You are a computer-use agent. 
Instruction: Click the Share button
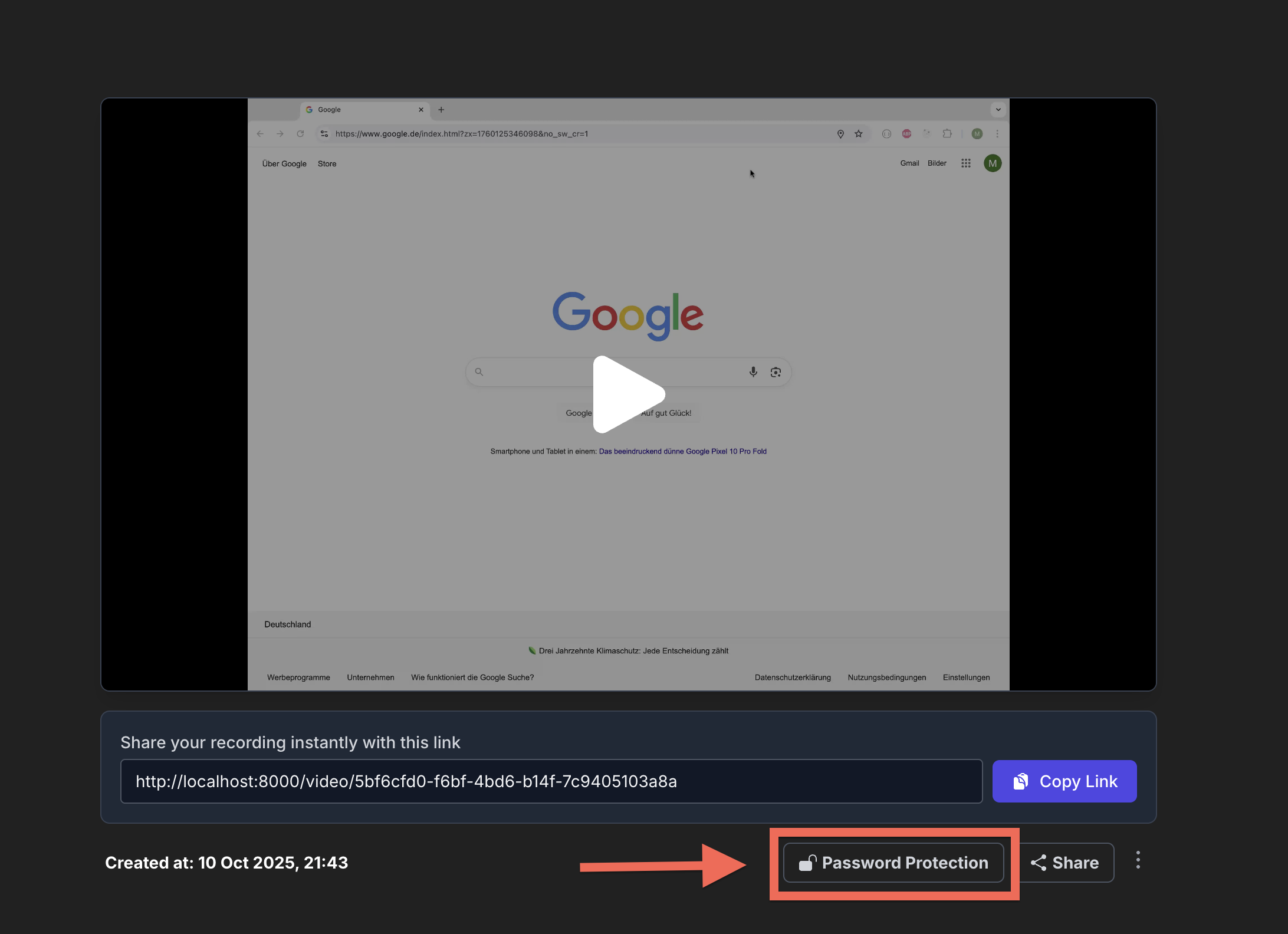1065,863
